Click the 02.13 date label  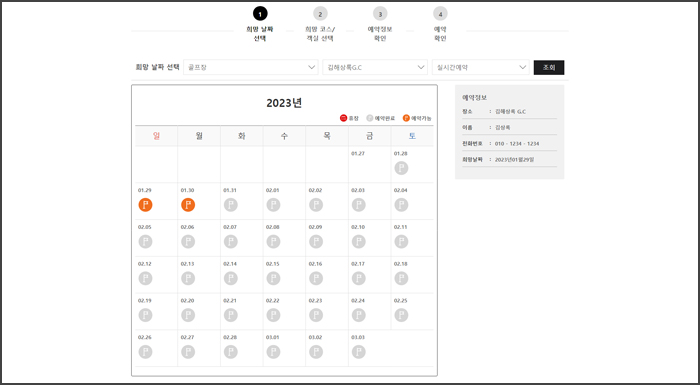[188, 264]
